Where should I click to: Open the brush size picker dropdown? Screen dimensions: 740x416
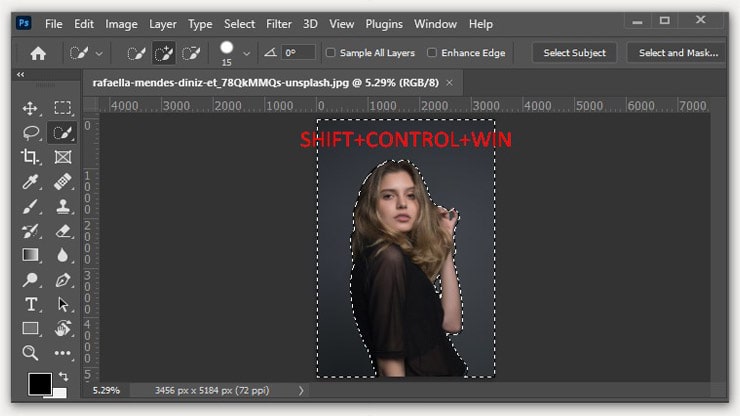click(x=247, y=54)
